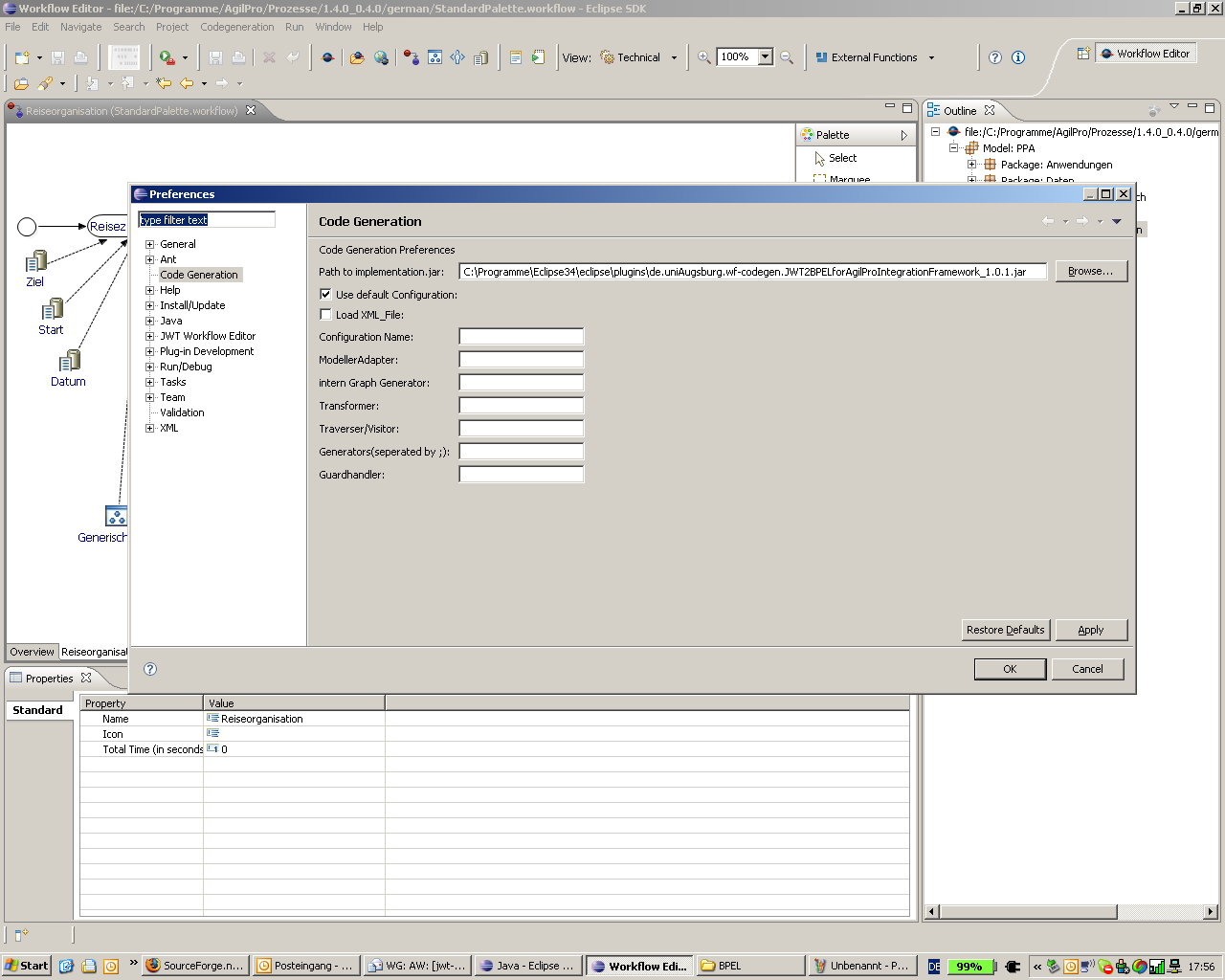Image resolution: width=1225 pixels, height=980 pixels.
Task: Switch to the Overview tab
Action: 32,652
